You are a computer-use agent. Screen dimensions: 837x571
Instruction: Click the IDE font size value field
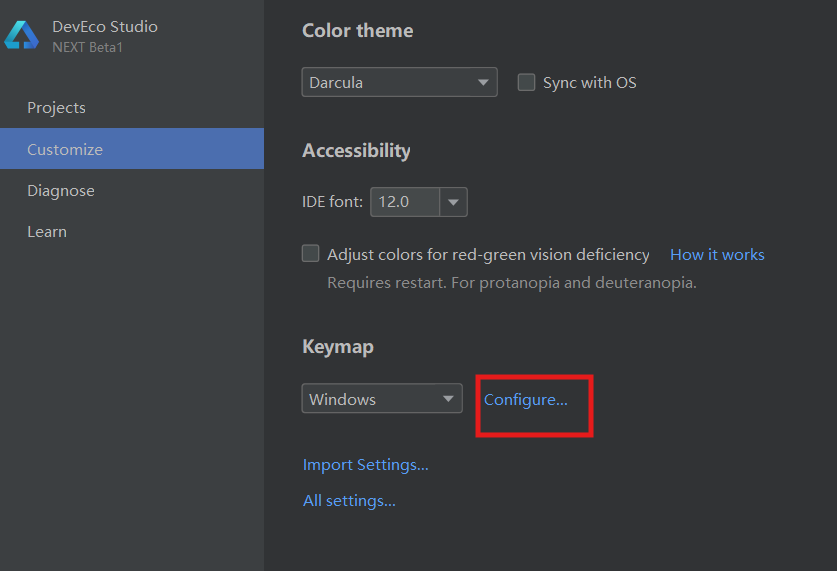pos(404,202)
